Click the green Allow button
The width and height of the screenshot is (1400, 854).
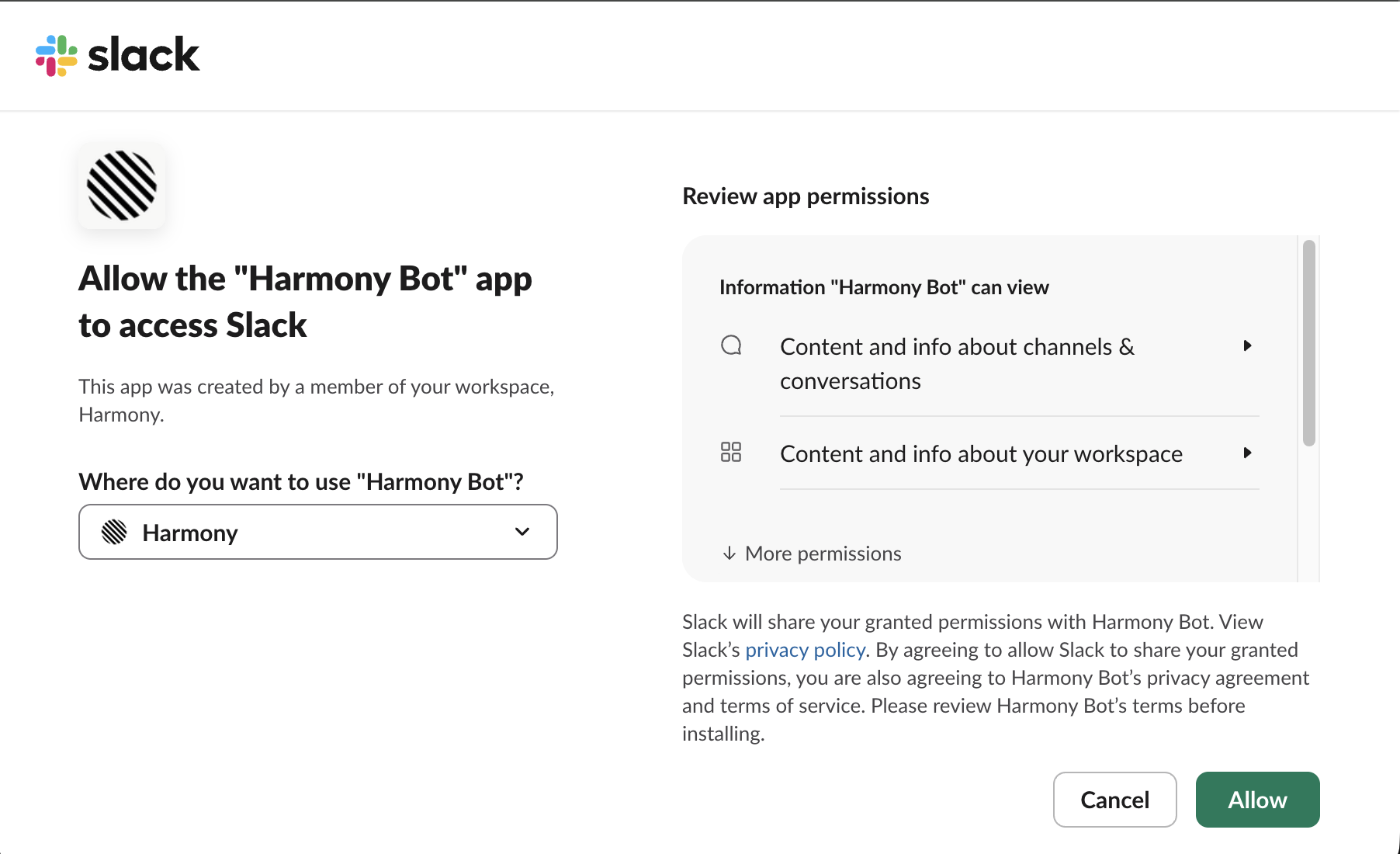1258,800
